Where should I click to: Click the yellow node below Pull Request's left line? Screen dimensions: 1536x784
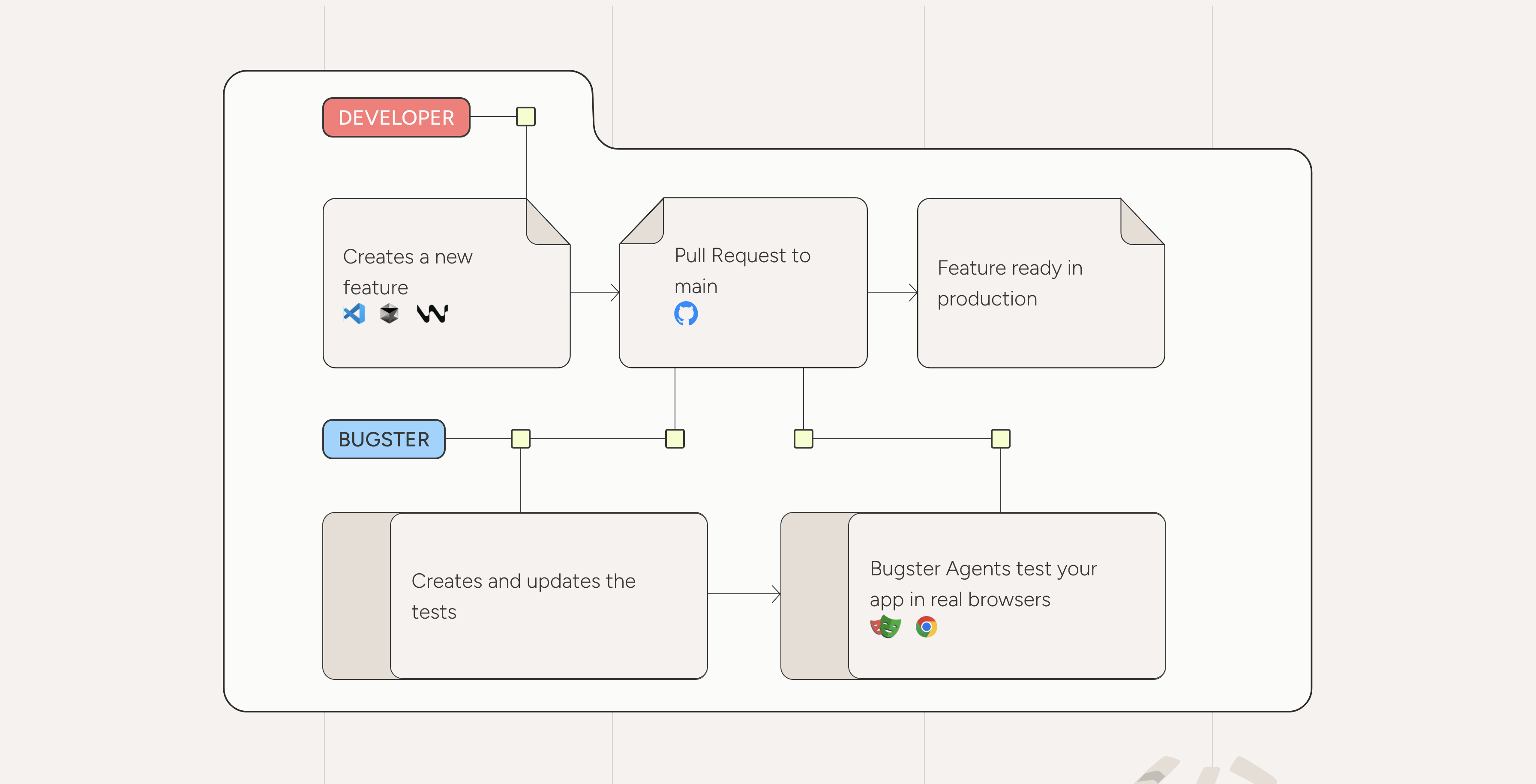click(675, 439)
